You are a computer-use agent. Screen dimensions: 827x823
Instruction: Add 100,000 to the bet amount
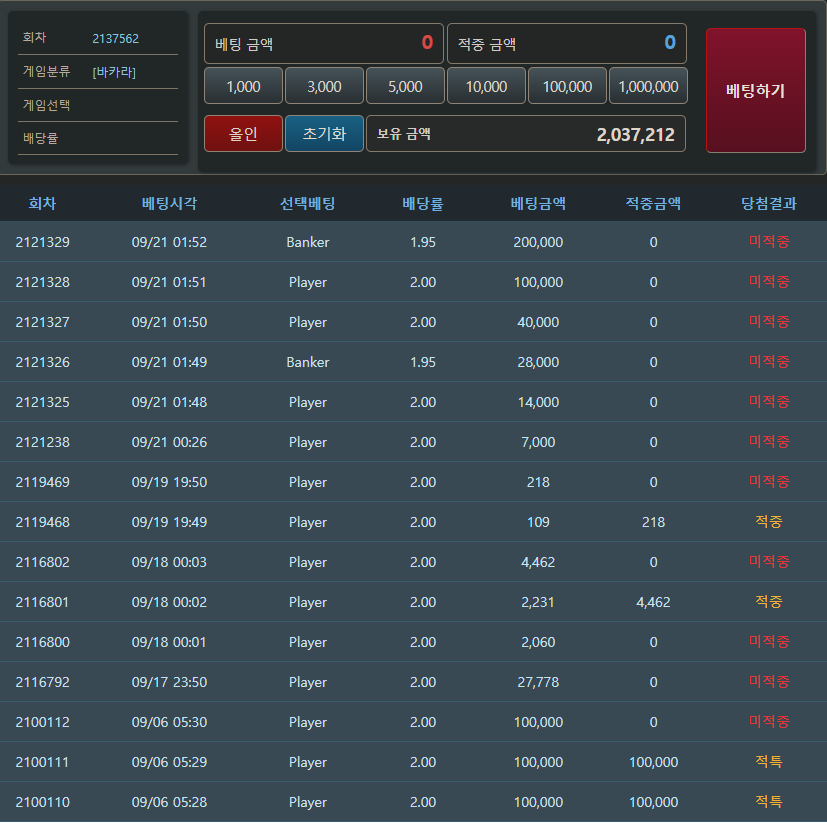click(x=568, y=86)
